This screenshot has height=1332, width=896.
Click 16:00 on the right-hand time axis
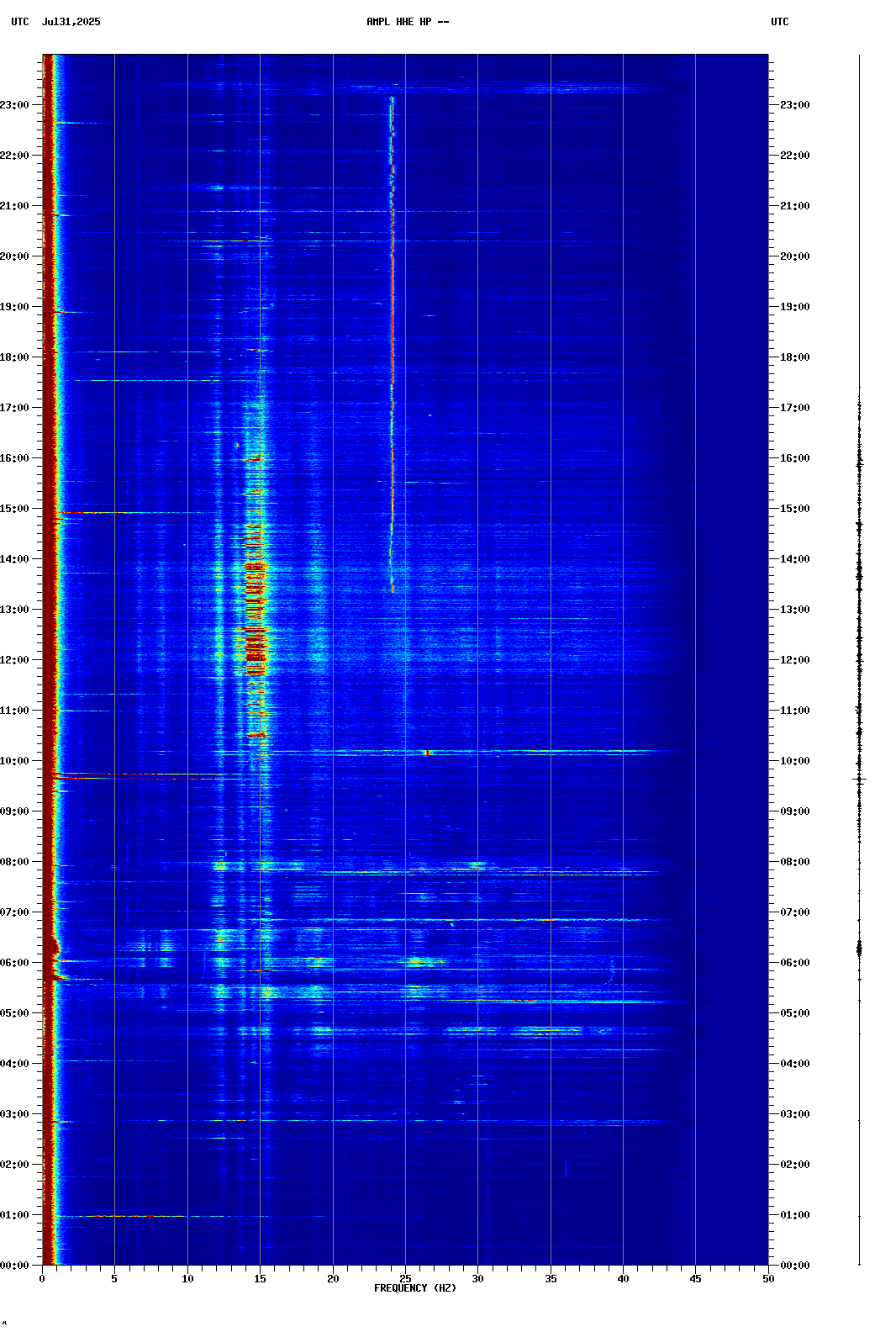(795, 458)
